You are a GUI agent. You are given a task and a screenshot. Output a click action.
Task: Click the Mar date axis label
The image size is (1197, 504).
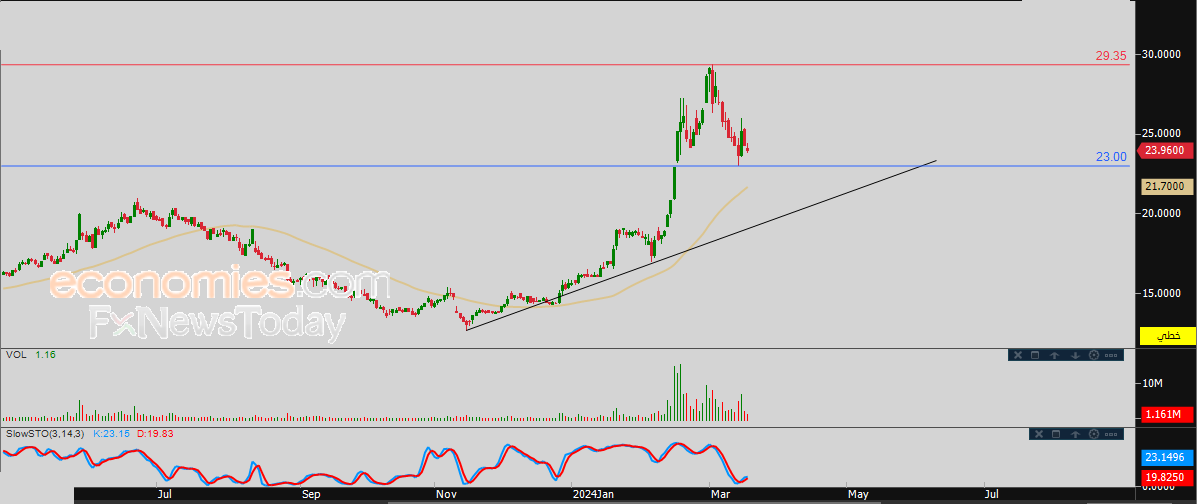click(721, 495)
